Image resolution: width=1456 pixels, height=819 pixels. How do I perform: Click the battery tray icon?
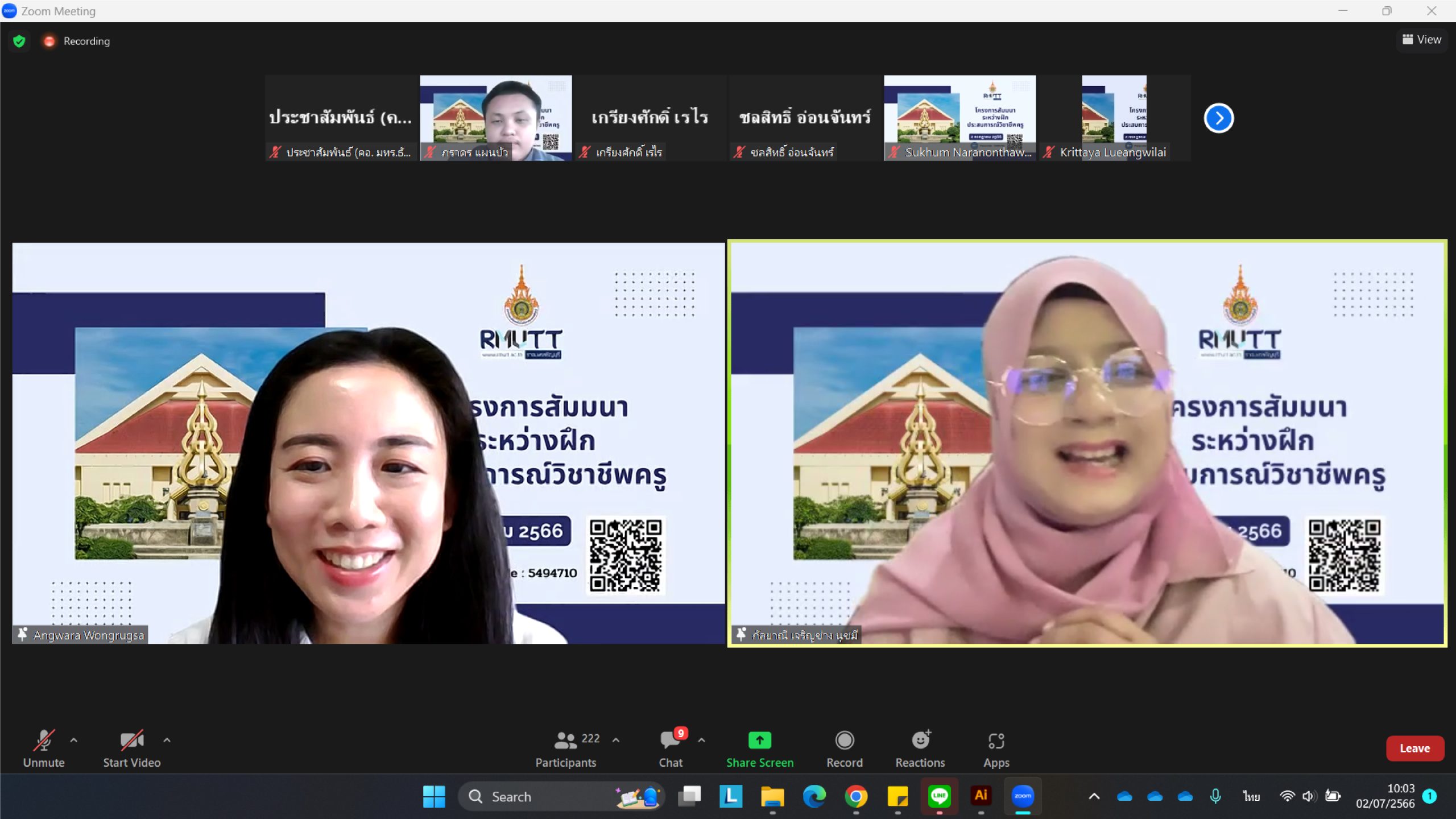1333,796
